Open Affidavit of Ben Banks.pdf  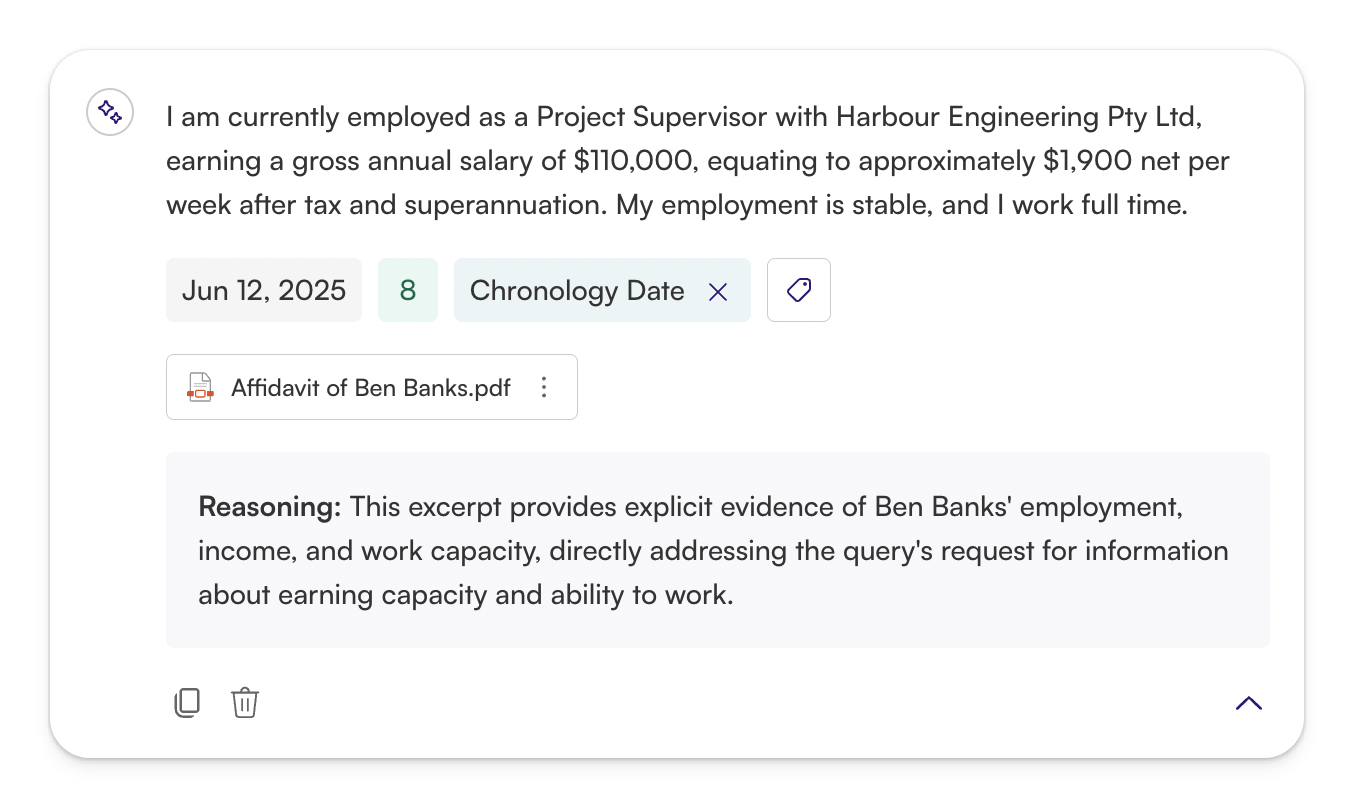(370, 387)
